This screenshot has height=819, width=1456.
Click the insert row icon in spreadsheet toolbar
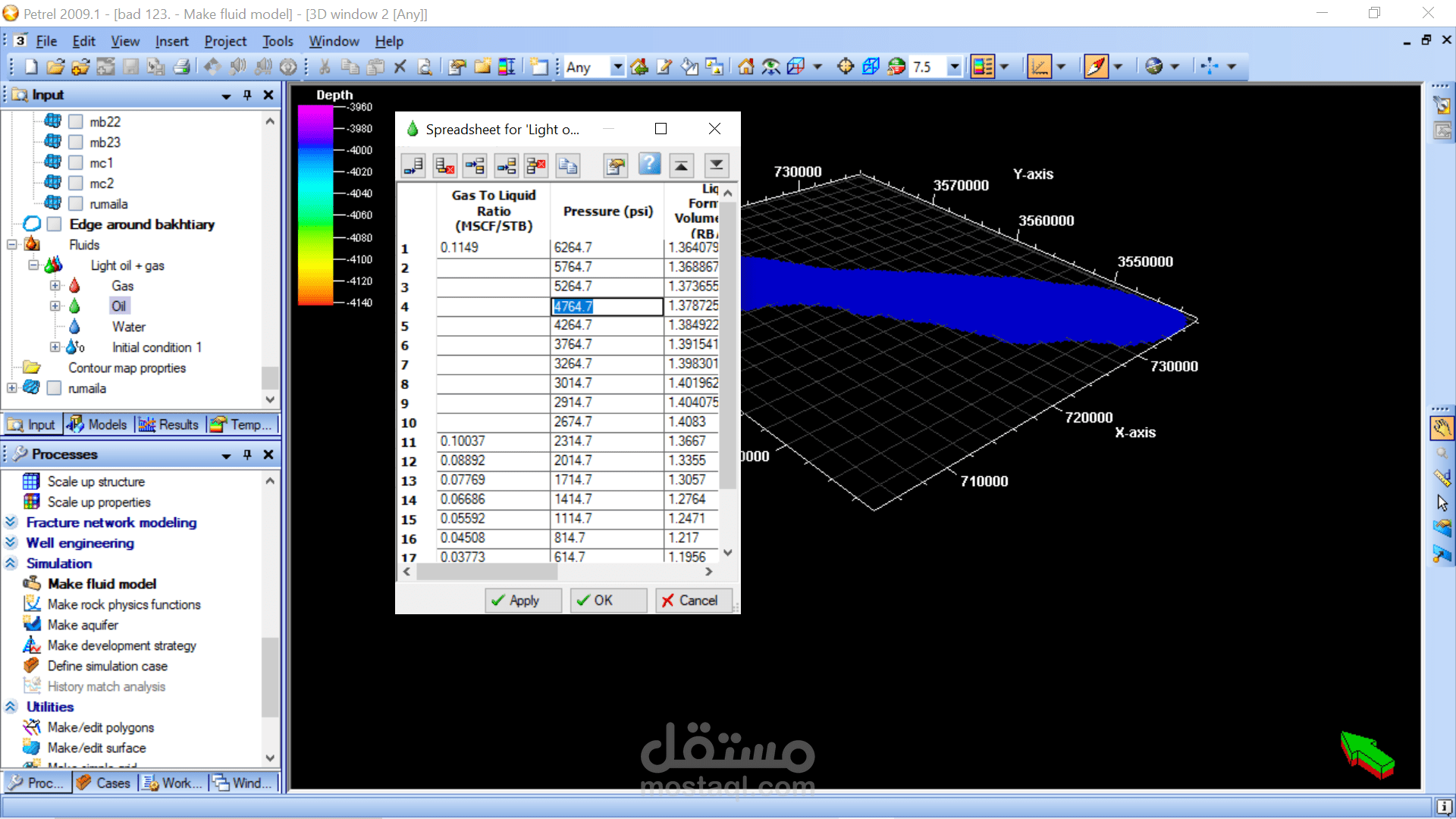(x=475, y=165)
